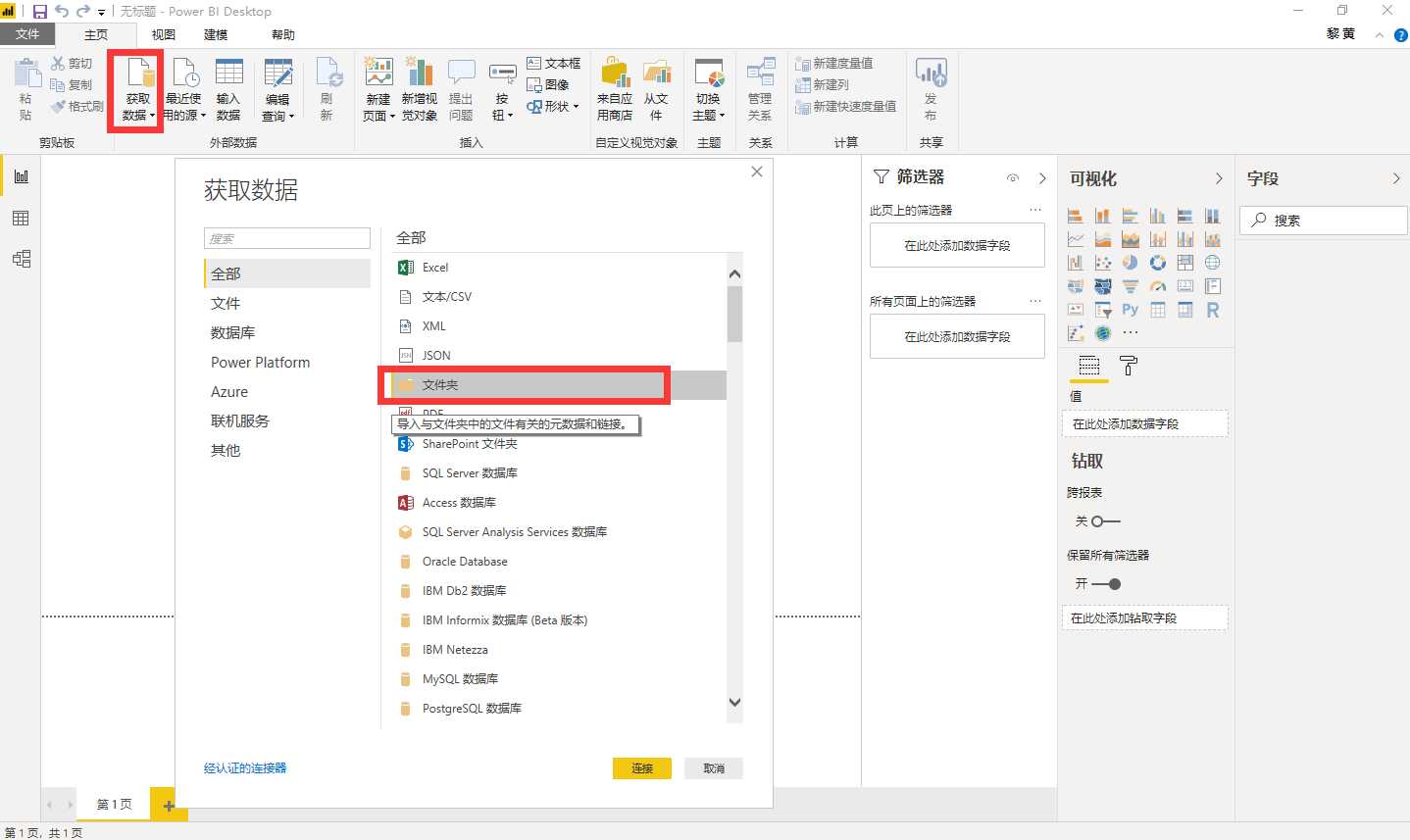Viewport: 1410px width, 840px height.
Task: Open From Marketplace (来自应用商店) custom visuals
Action: coord(615,90)
